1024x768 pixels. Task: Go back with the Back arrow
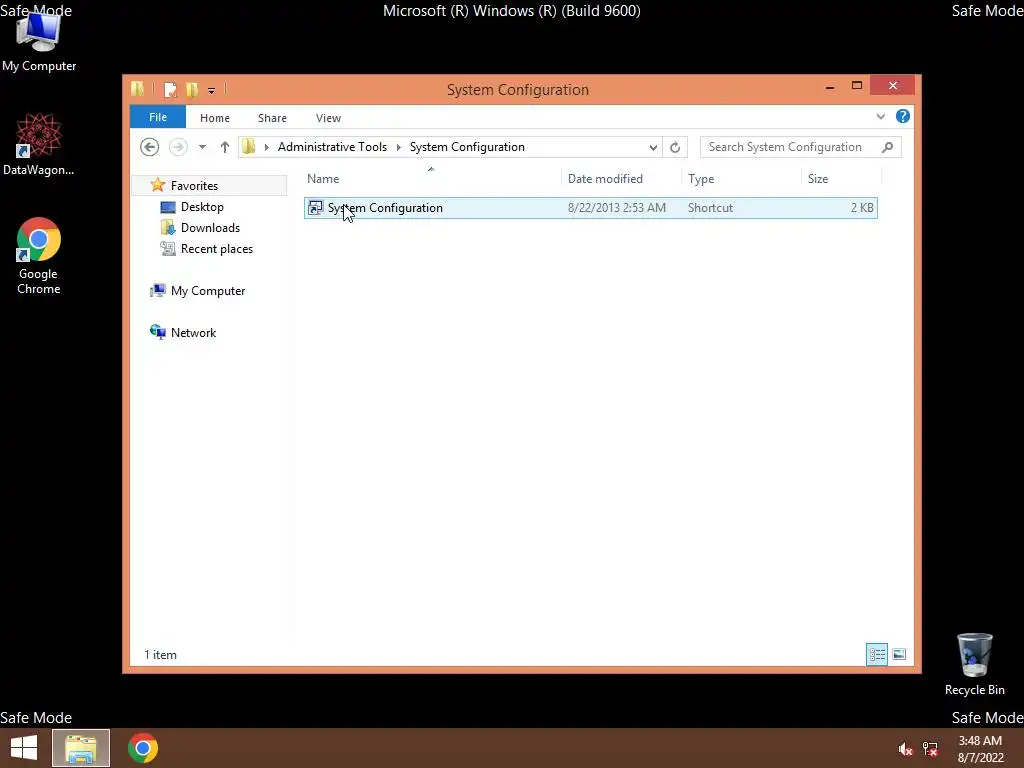(150, 147)
